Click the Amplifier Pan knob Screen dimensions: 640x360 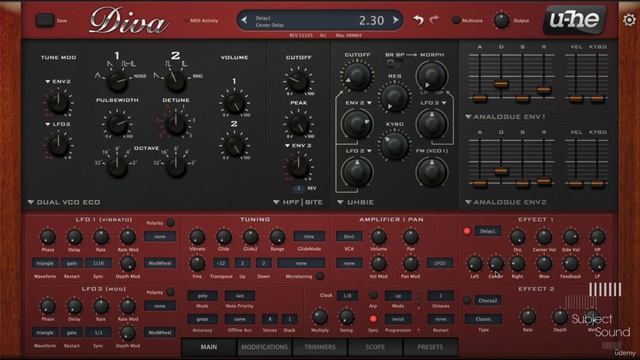click(x=411, y=237)
